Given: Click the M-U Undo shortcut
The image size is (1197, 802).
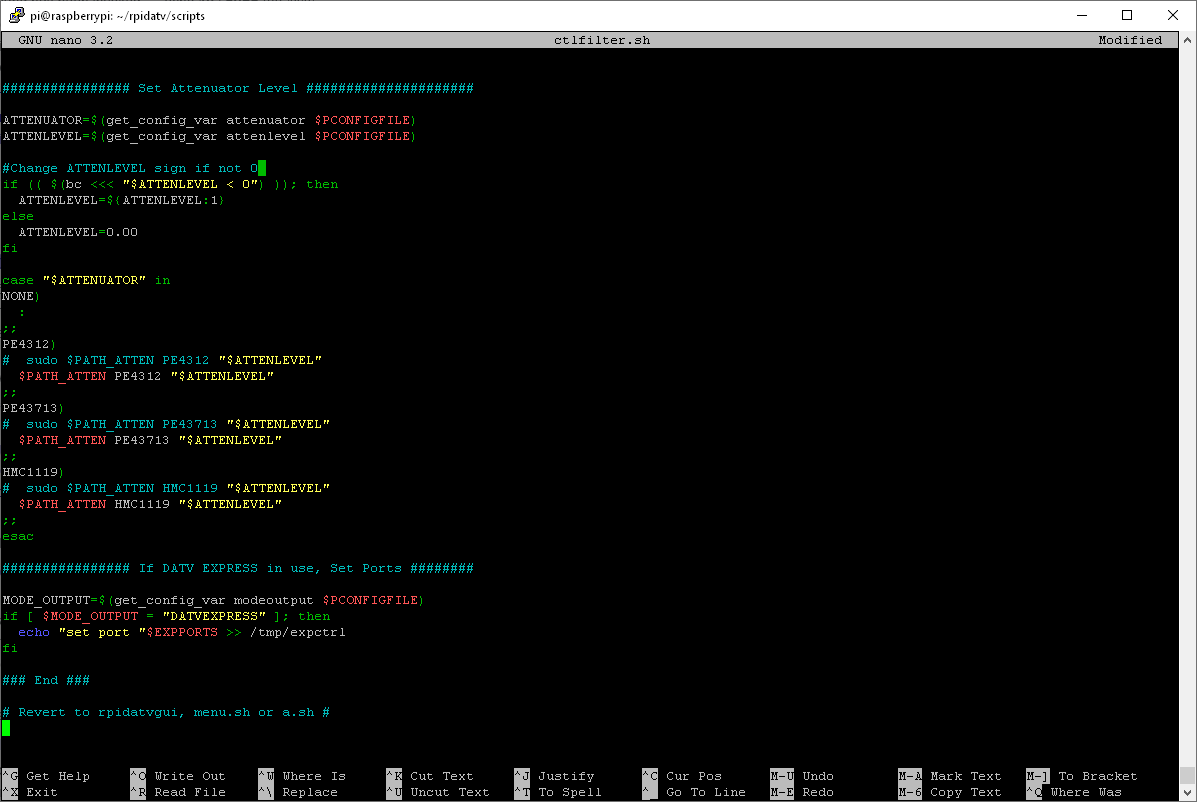Looking at the screenshot, I should coord(802,776).
